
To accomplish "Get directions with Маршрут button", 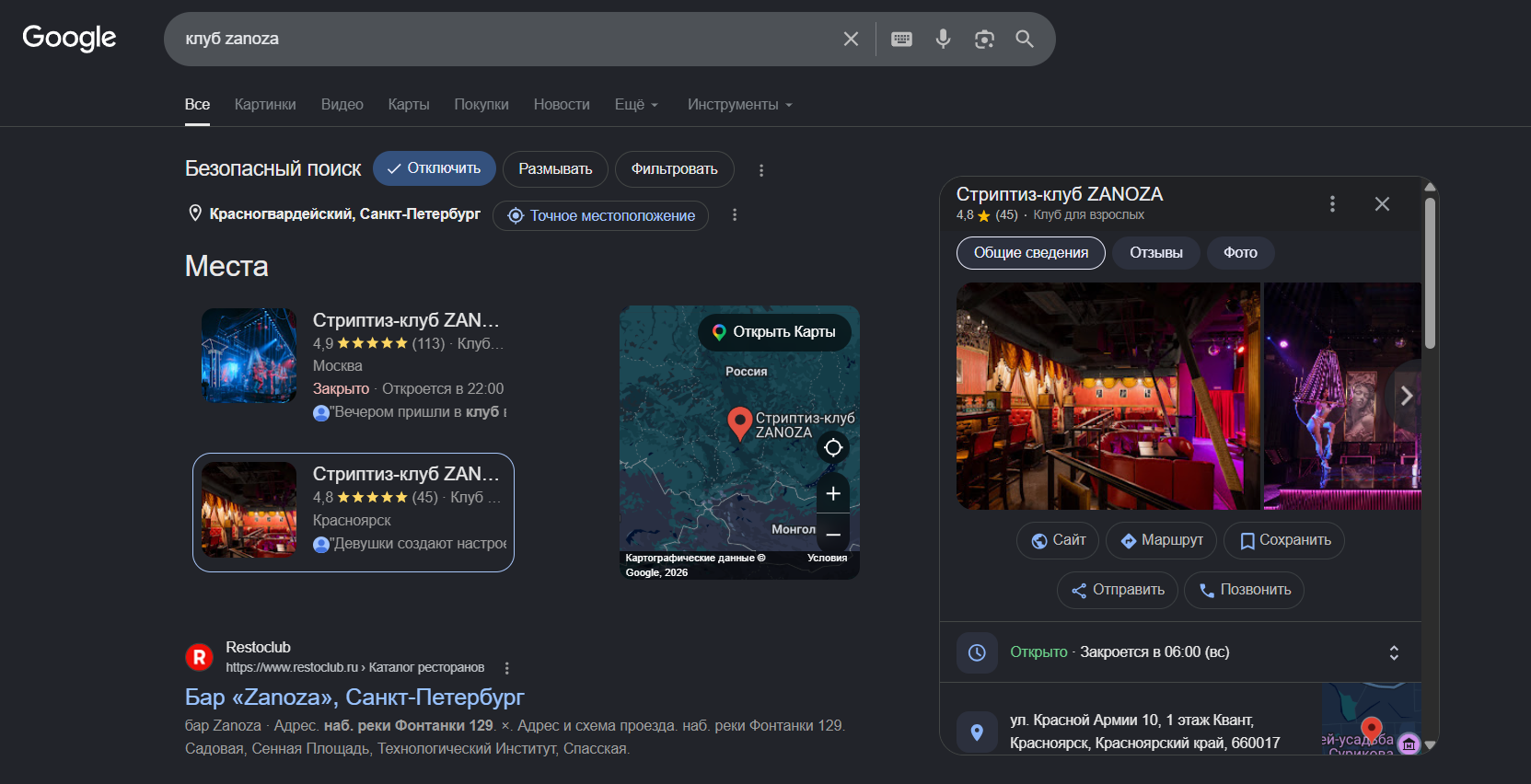I will coord(1161,540).
